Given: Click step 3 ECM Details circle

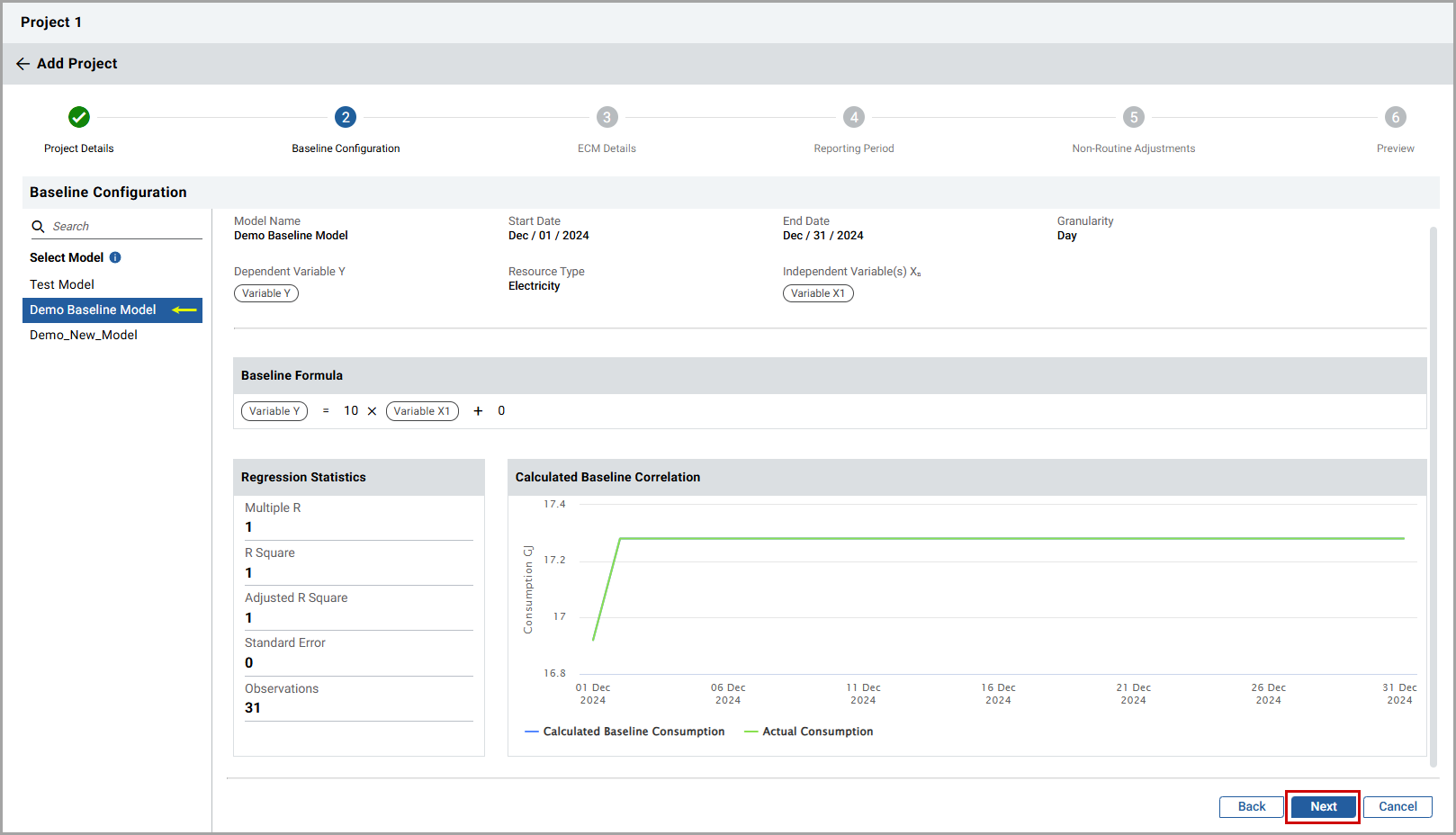Looking at the screenshot, I should pyautogui.click(x=607, y=117).
